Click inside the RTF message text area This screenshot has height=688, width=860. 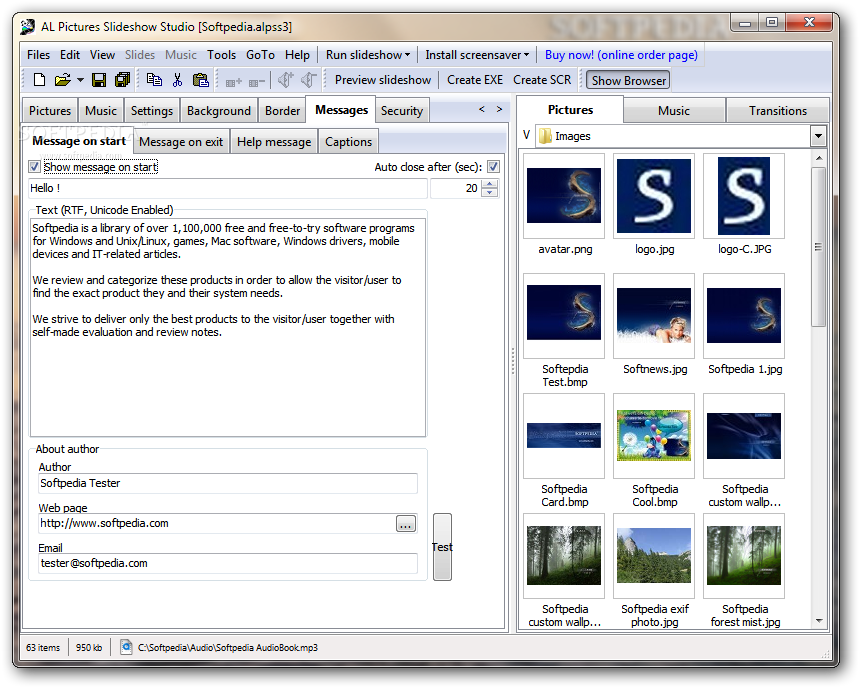[x=228, y=328]
